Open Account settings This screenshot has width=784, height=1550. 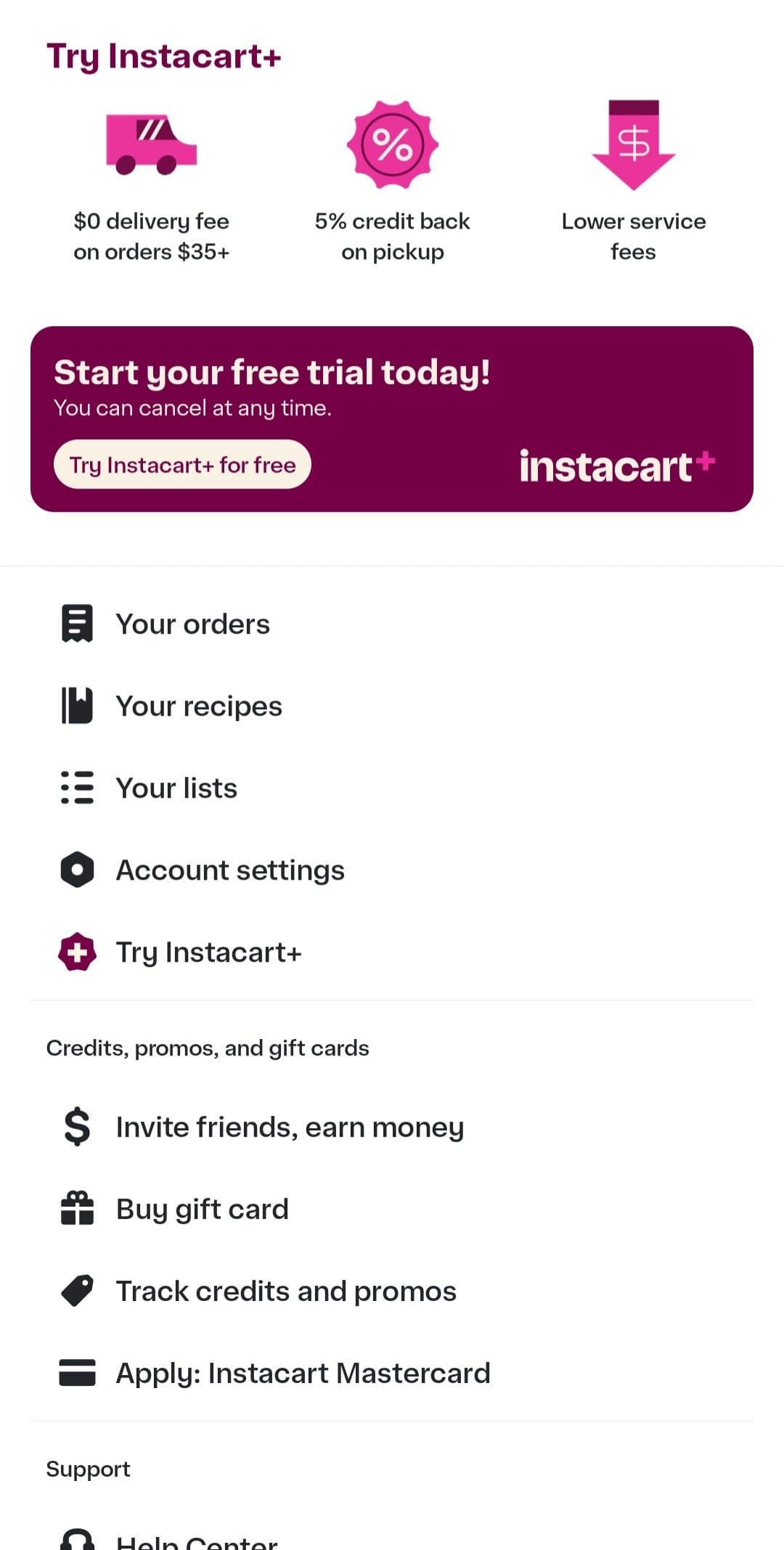tap(230, 870)
